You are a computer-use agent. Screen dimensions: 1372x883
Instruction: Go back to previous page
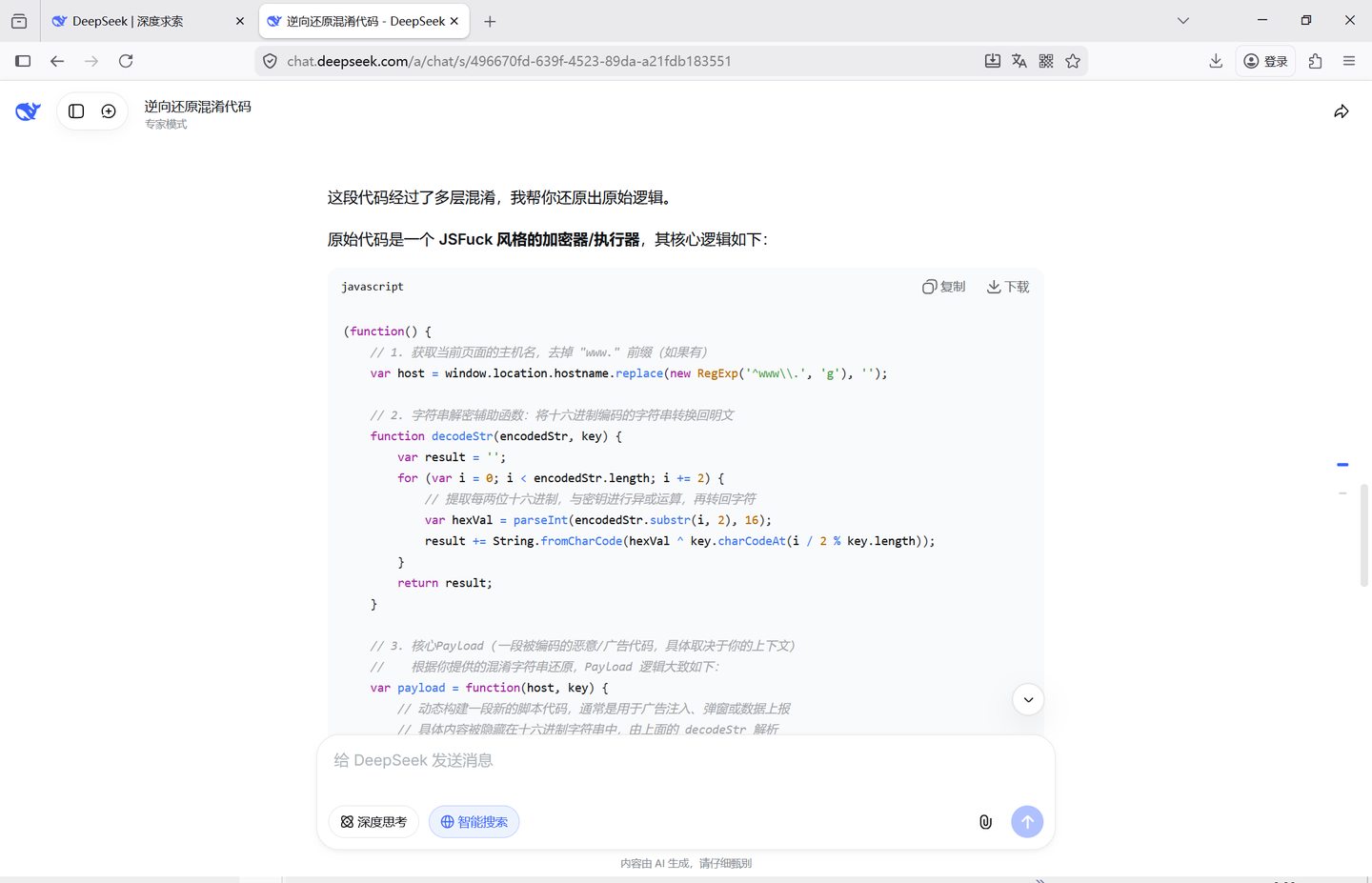(57, 61)
